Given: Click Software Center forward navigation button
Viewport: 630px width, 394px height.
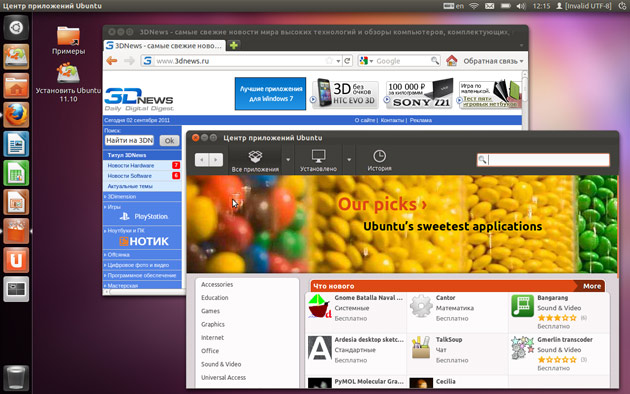Looking at the screenshot, I should click(216, 160).
